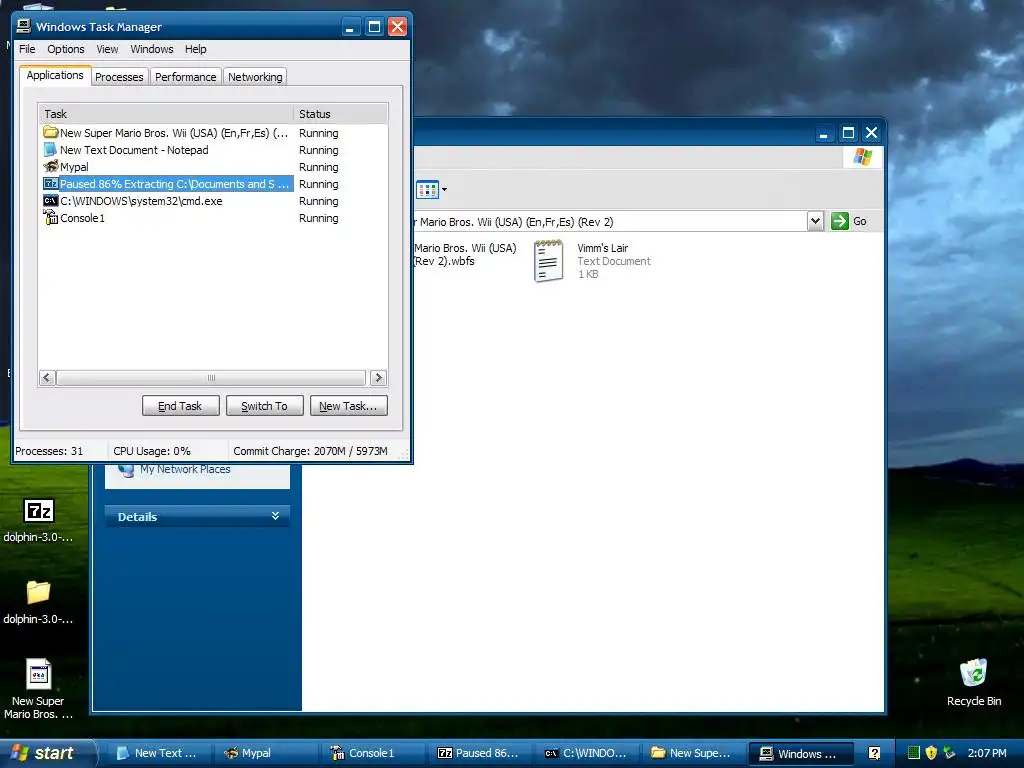This screenshot has height=768, width=1024.
Task: Switch to the Networking tab
Action: 255,77
